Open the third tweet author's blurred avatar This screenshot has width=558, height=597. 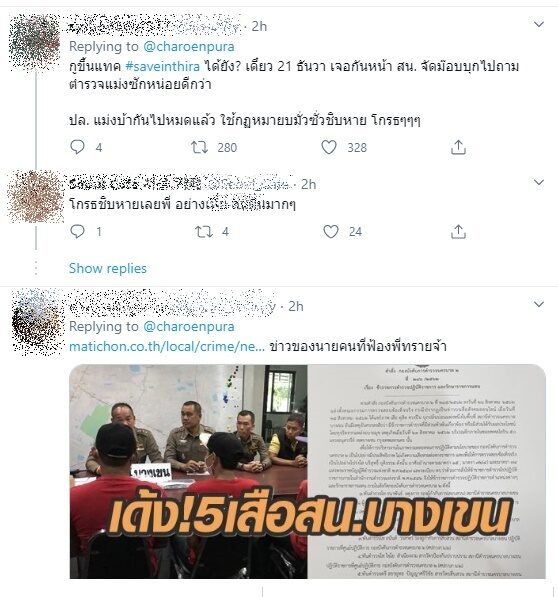click(37, 322)
